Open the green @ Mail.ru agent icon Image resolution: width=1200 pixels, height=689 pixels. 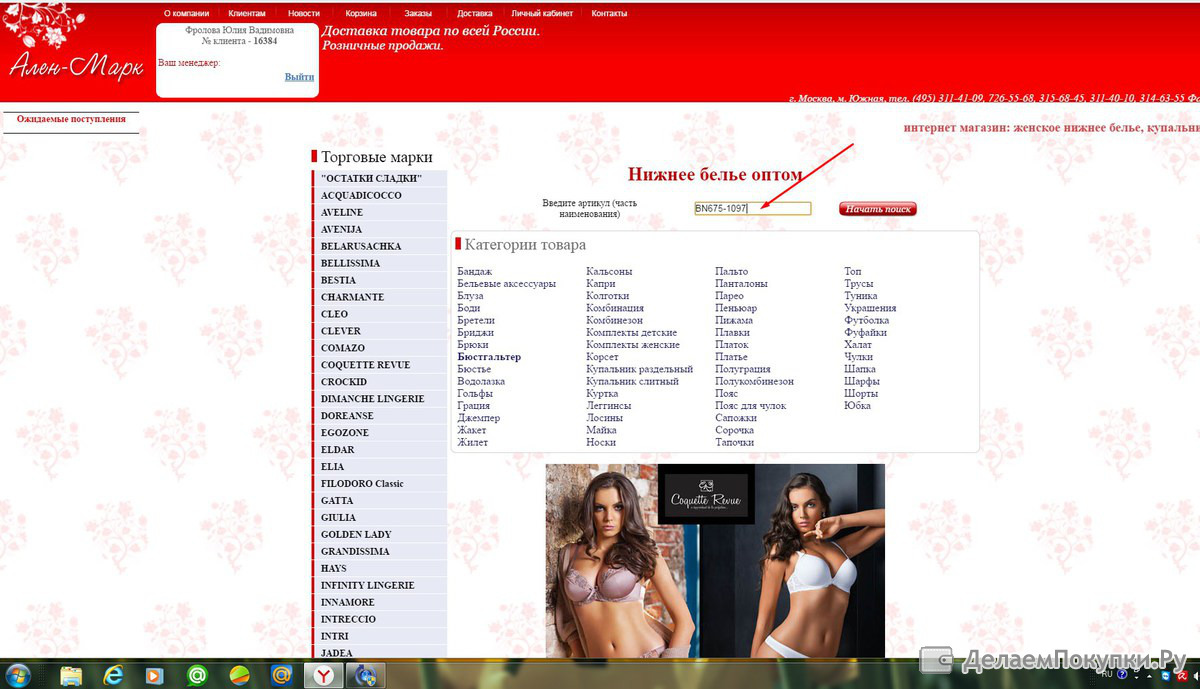tap(197, 675)
